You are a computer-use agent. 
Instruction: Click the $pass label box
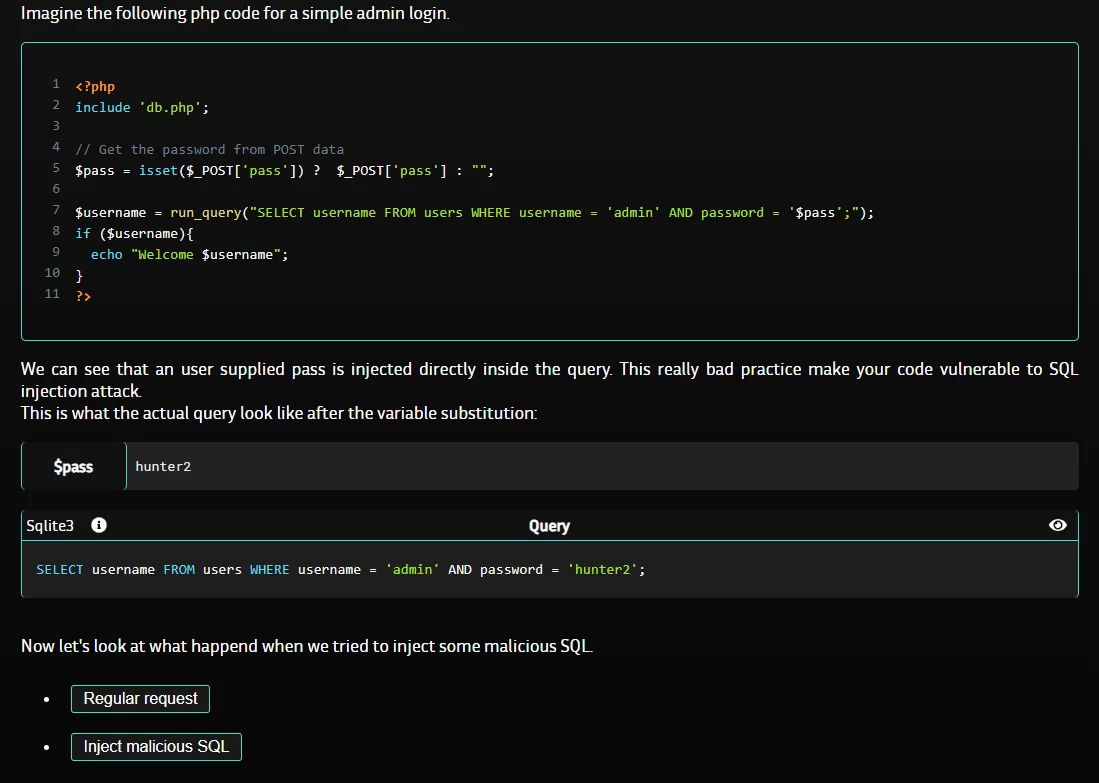74,466
